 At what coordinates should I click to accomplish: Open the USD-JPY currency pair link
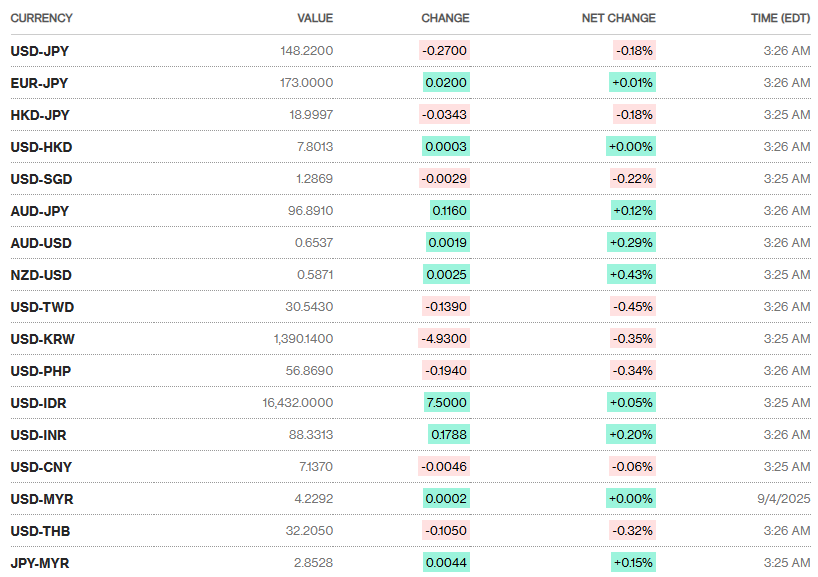pos(39,51)
